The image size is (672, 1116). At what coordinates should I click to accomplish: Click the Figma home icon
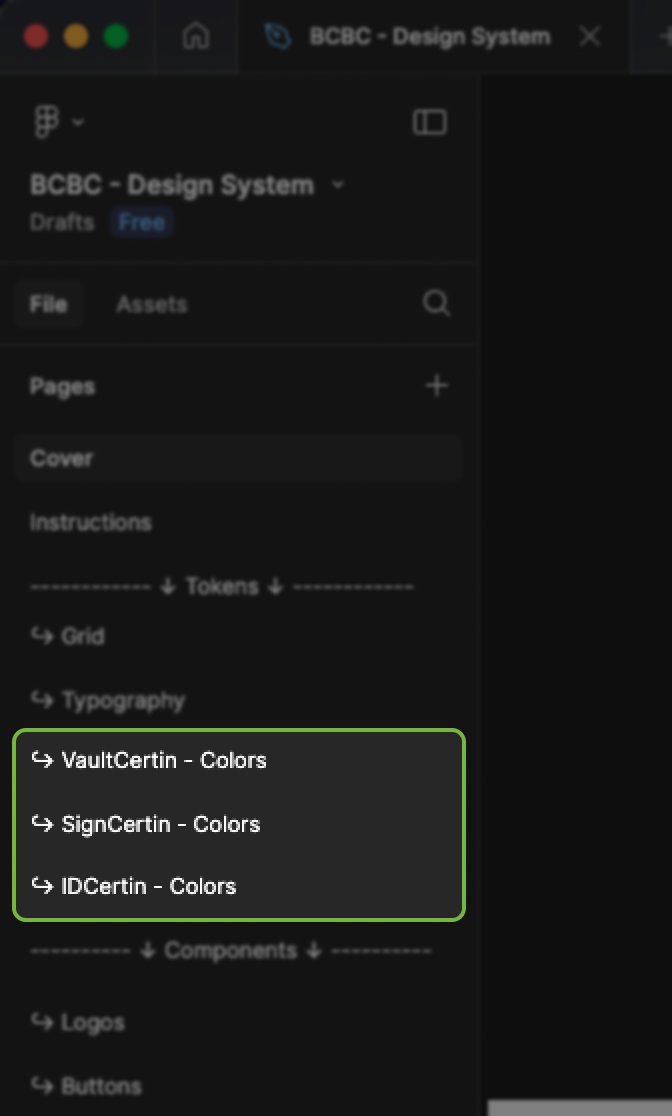pyautogui.click(x=196, y=37)
